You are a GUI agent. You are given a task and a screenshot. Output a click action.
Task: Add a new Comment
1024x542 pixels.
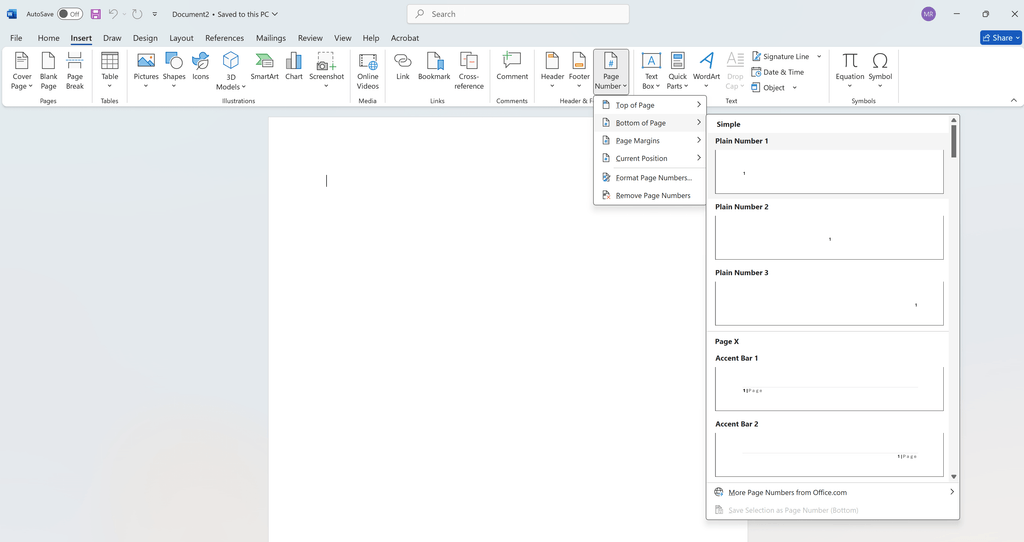512,67
